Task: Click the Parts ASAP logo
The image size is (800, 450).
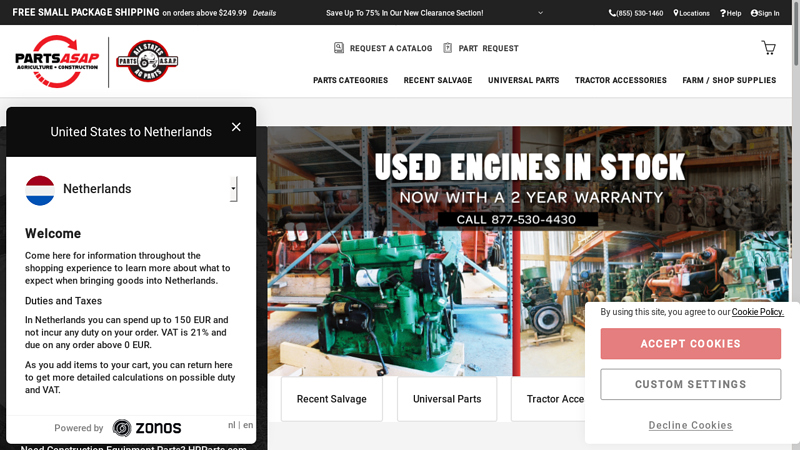Action: [58, 60]
